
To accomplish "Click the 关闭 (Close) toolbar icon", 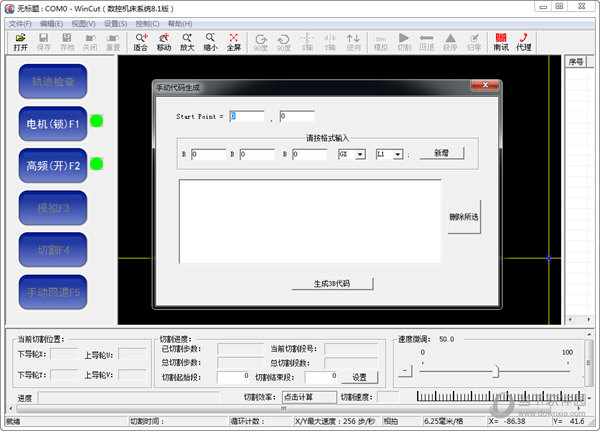I will tap(90, 42).
